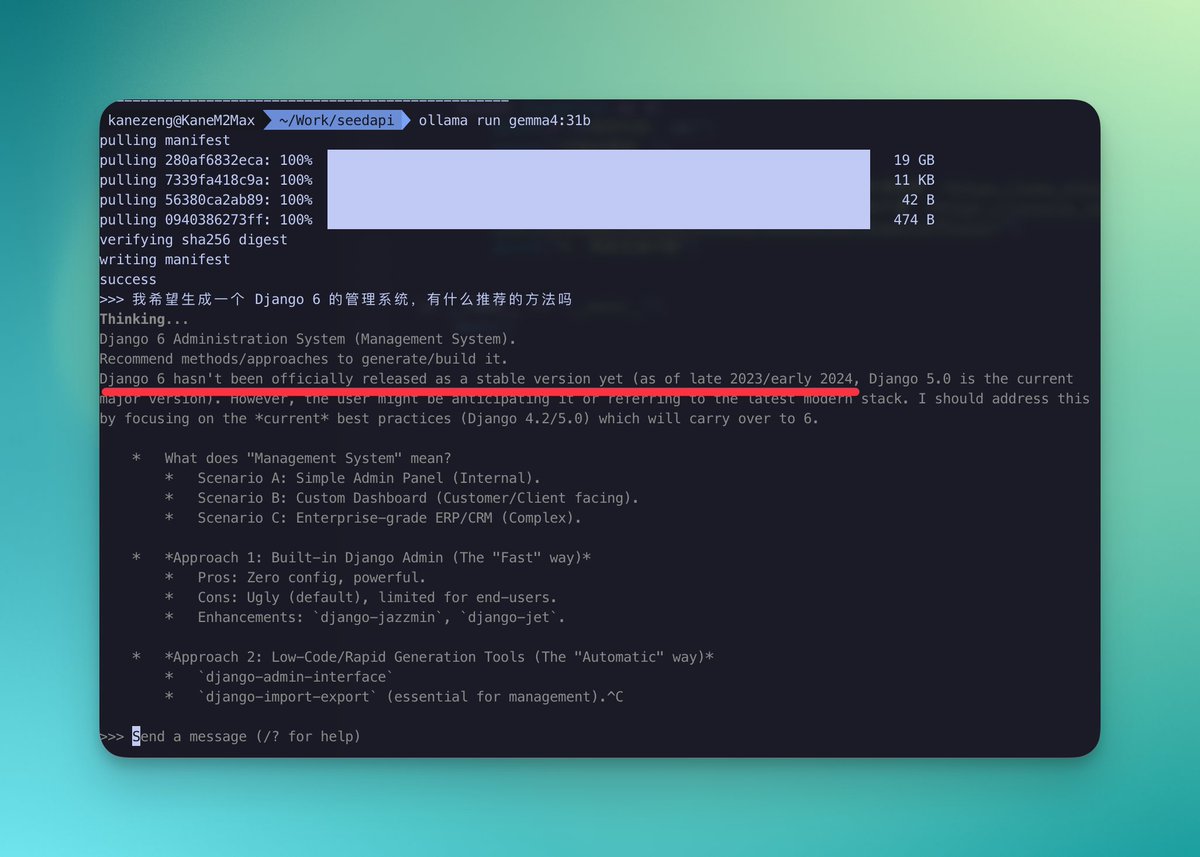Click the '42 B' size value

918,200
